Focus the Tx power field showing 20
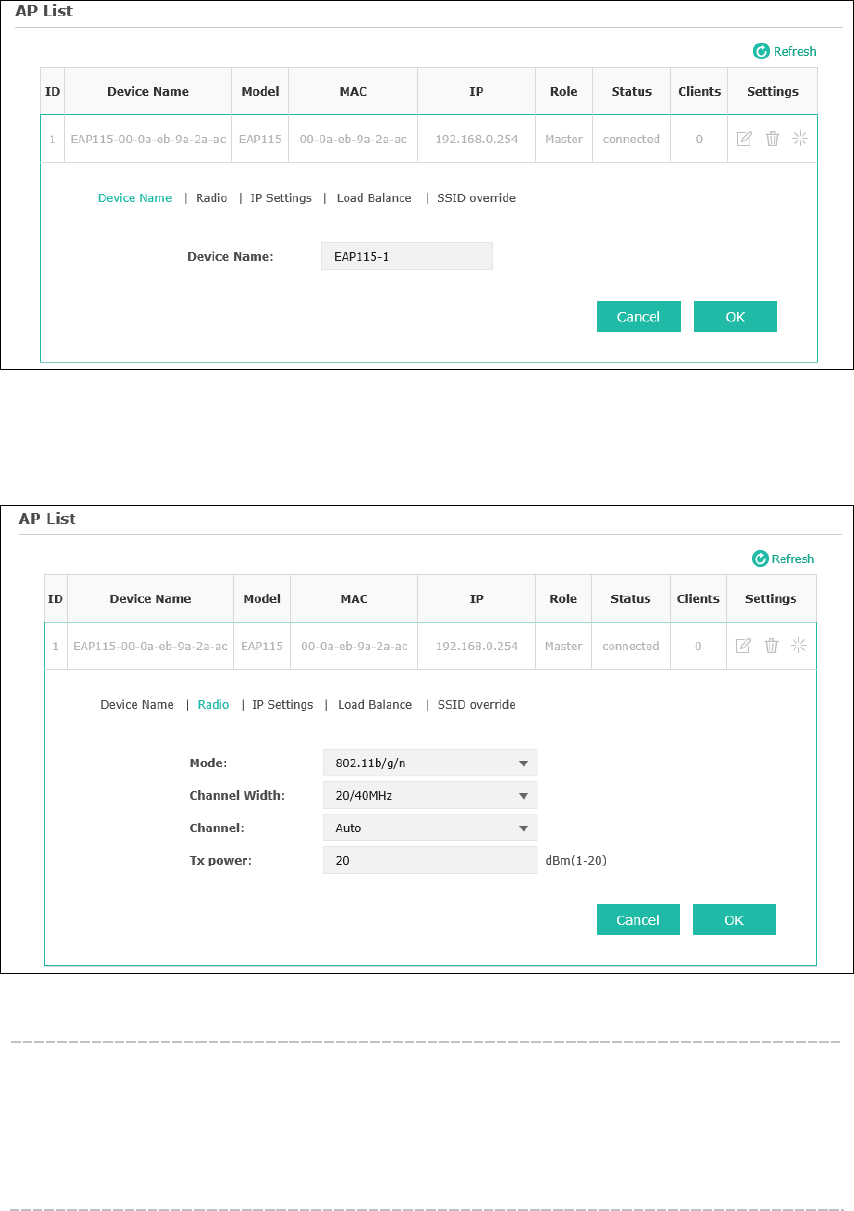854x1211 pixels. coord(430,860)
